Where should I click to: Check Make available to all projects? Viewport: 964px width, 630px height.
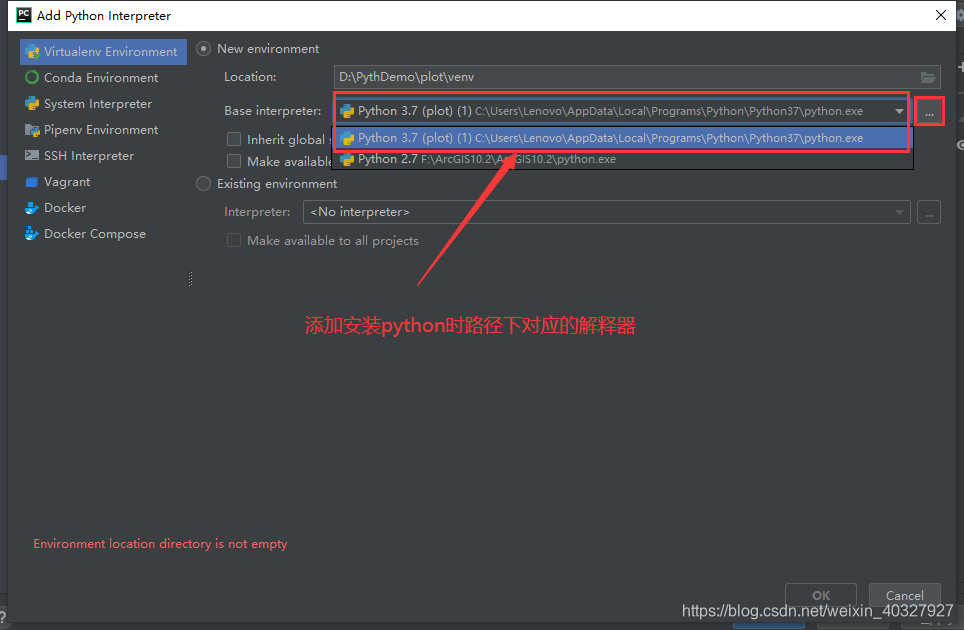pyautogui.click(x=234, y=160)
